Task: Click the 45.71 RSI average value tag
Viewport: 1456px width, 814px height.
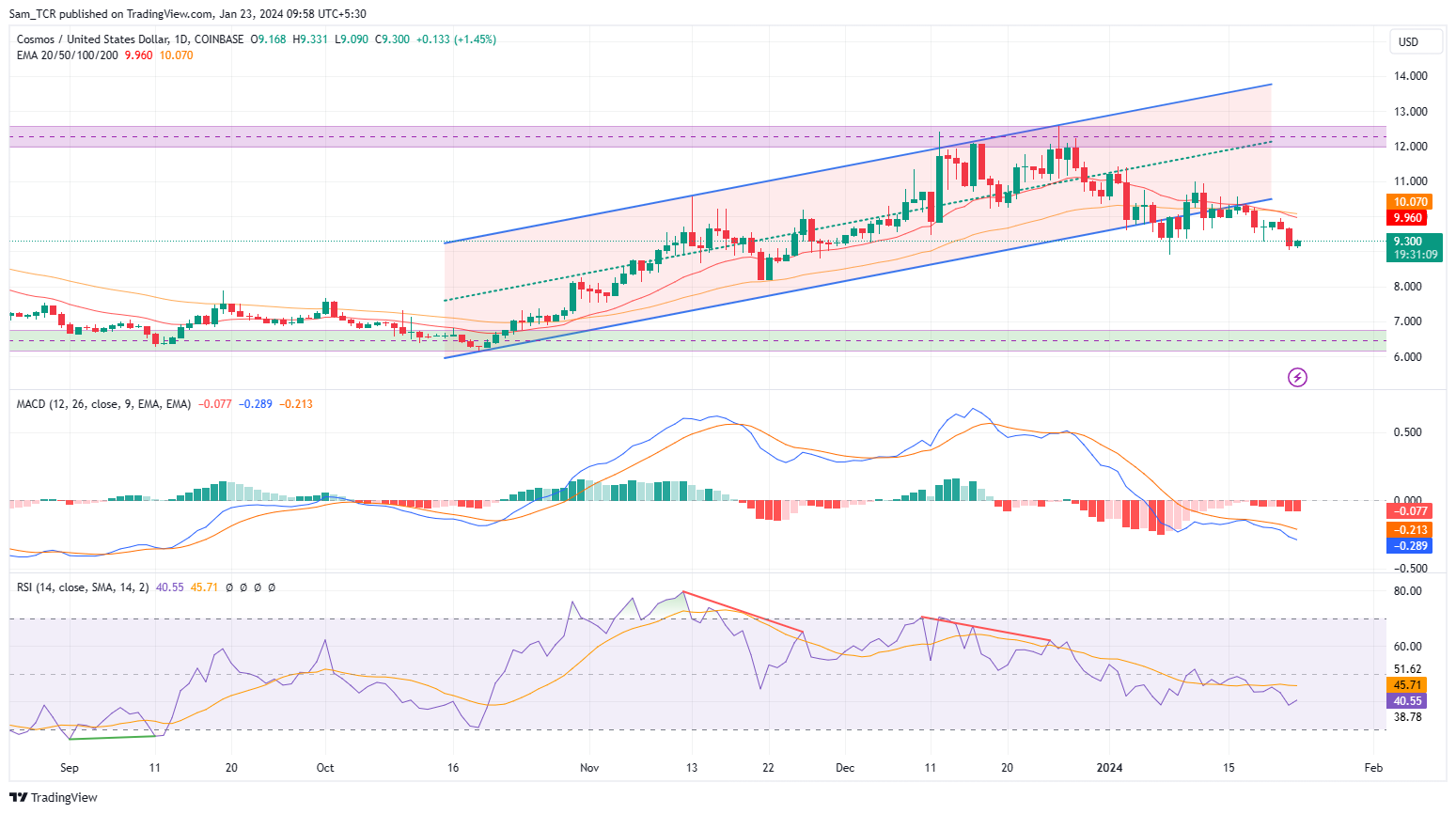Action: [x=1406, y=685]
